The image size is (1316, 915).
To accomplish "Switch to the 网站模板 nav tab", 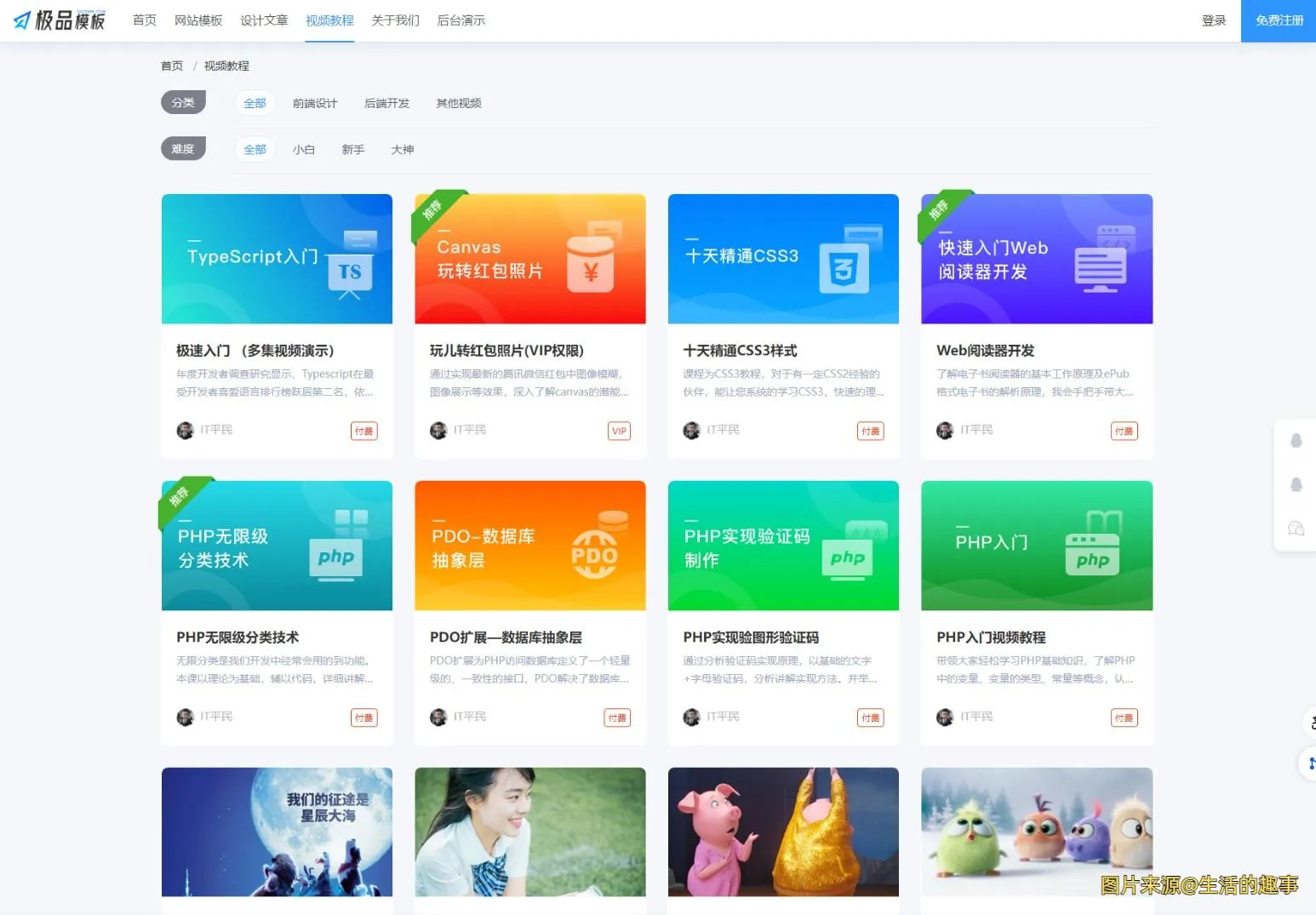I will tap(198, 20).
